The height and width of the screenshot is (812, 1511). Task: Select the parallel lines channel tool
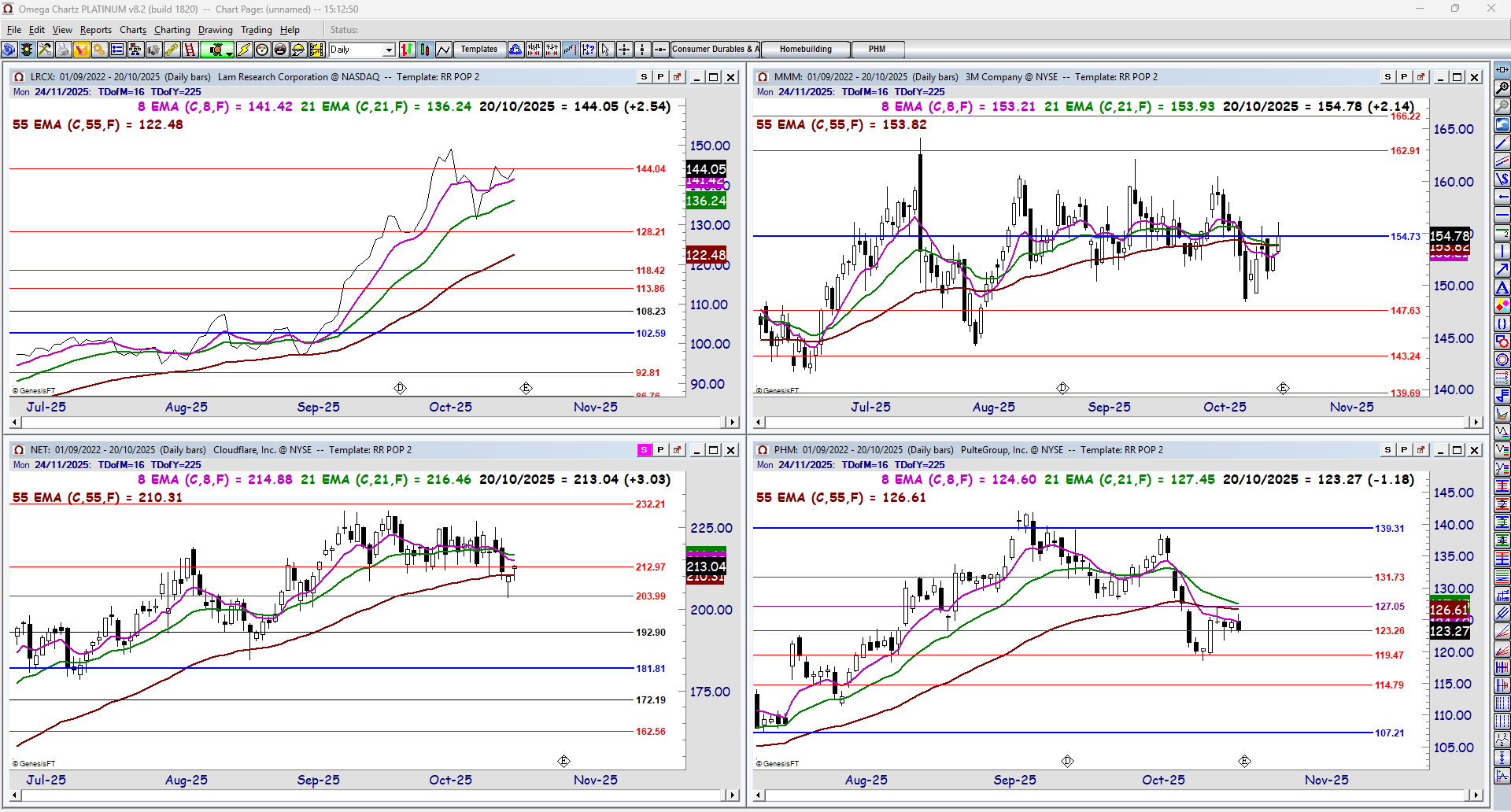(x=1502, y=161)
